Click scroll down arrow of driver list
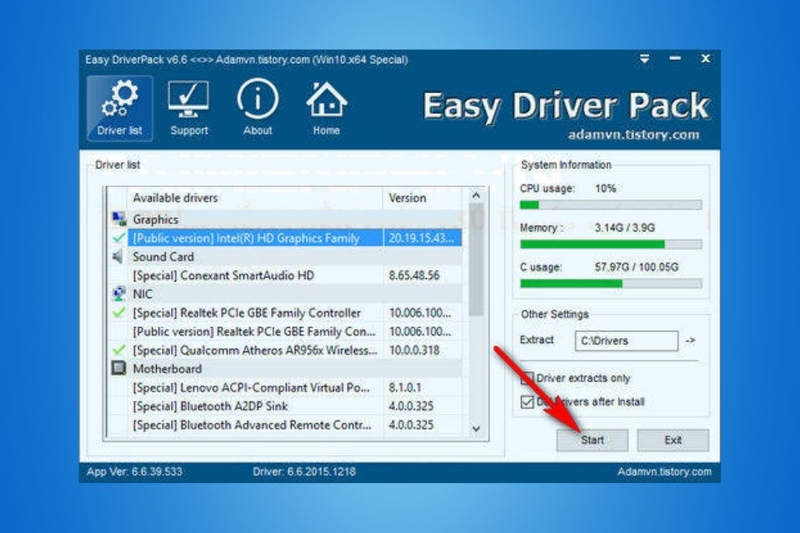This screenshot has width=800, height=533. click(x=476, y=429)
